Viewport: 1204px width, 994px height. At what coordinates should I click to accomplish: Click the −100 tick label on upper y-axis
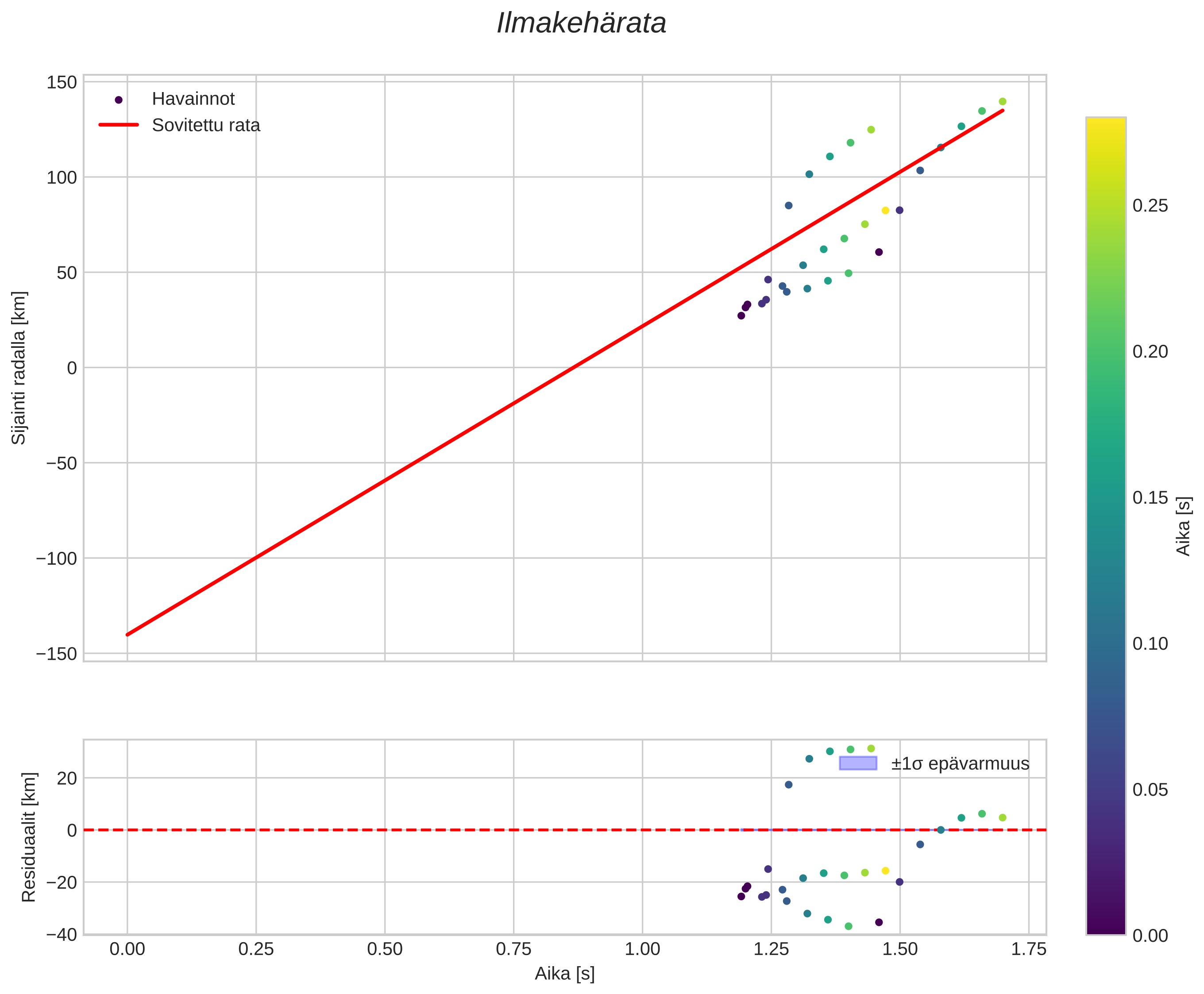56,558
